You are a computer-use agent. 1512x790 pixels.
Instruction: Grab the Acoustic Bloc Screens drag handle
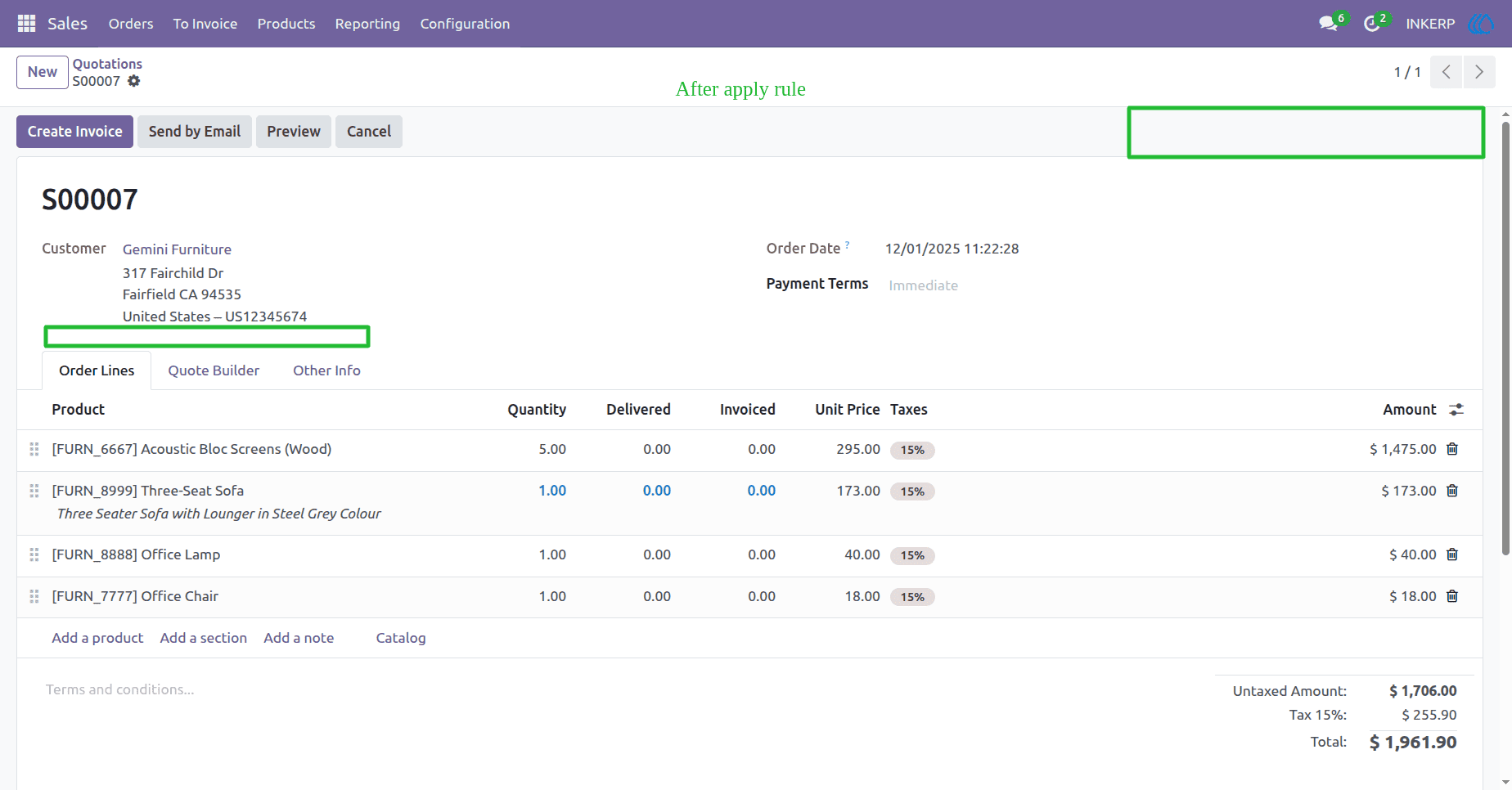click(x=34, y=449)
